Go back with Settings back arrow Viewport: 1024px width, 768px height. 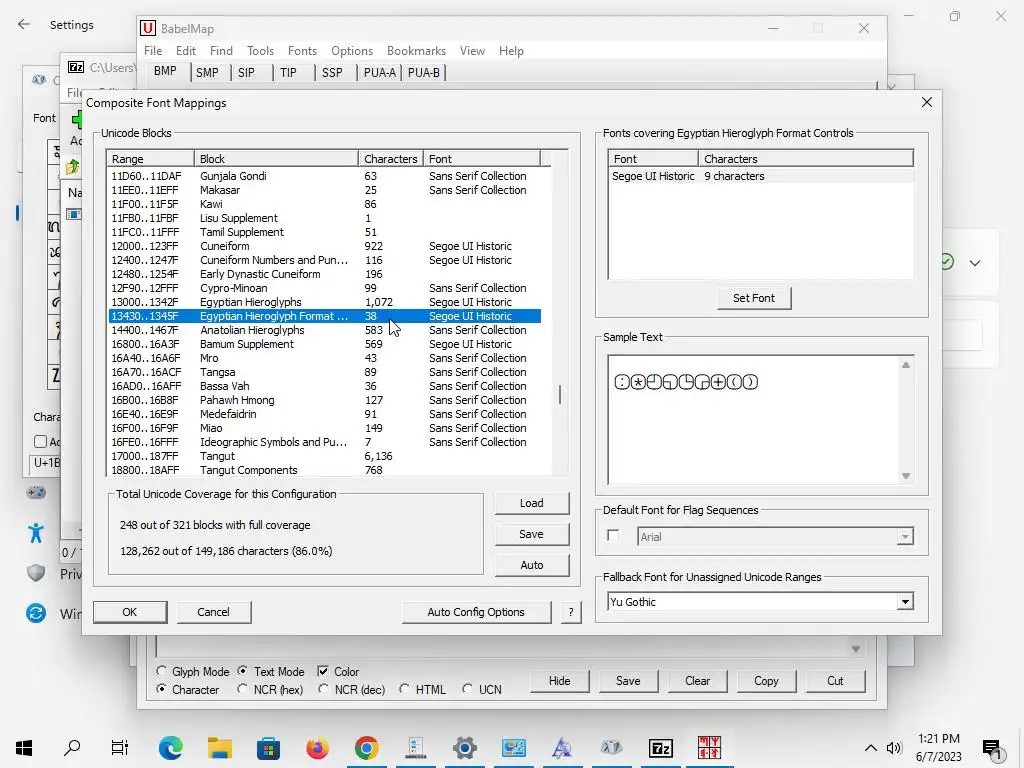point(24,25)
